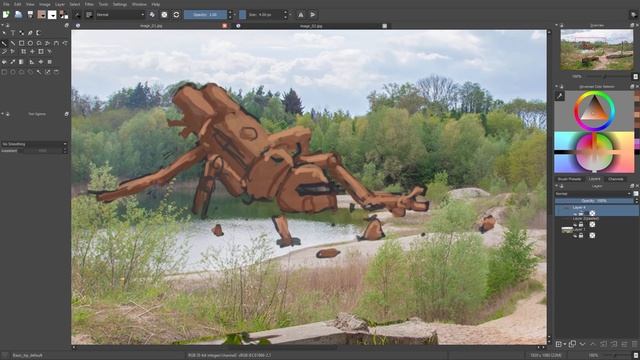The height and width of the screenshot is (360, 640).
Task: Reload the original brush preset
Action: coord(176,14)
